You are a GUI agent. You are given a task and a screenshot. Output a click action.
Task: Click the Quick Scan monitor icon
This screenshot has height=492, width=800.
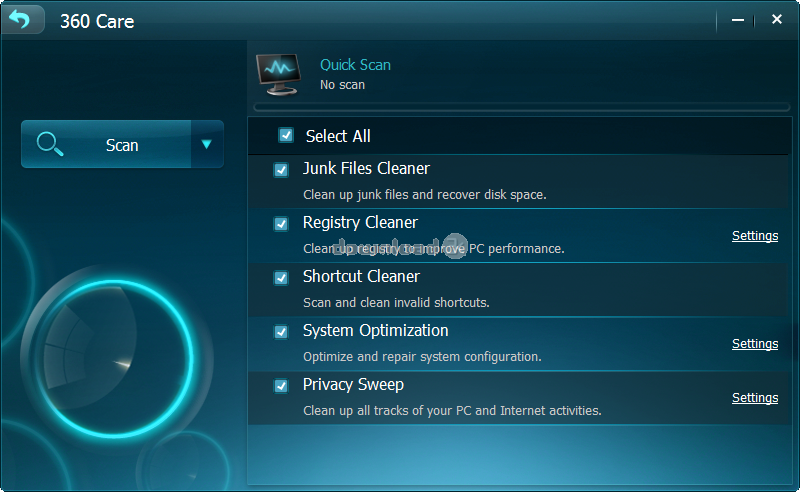278,74
